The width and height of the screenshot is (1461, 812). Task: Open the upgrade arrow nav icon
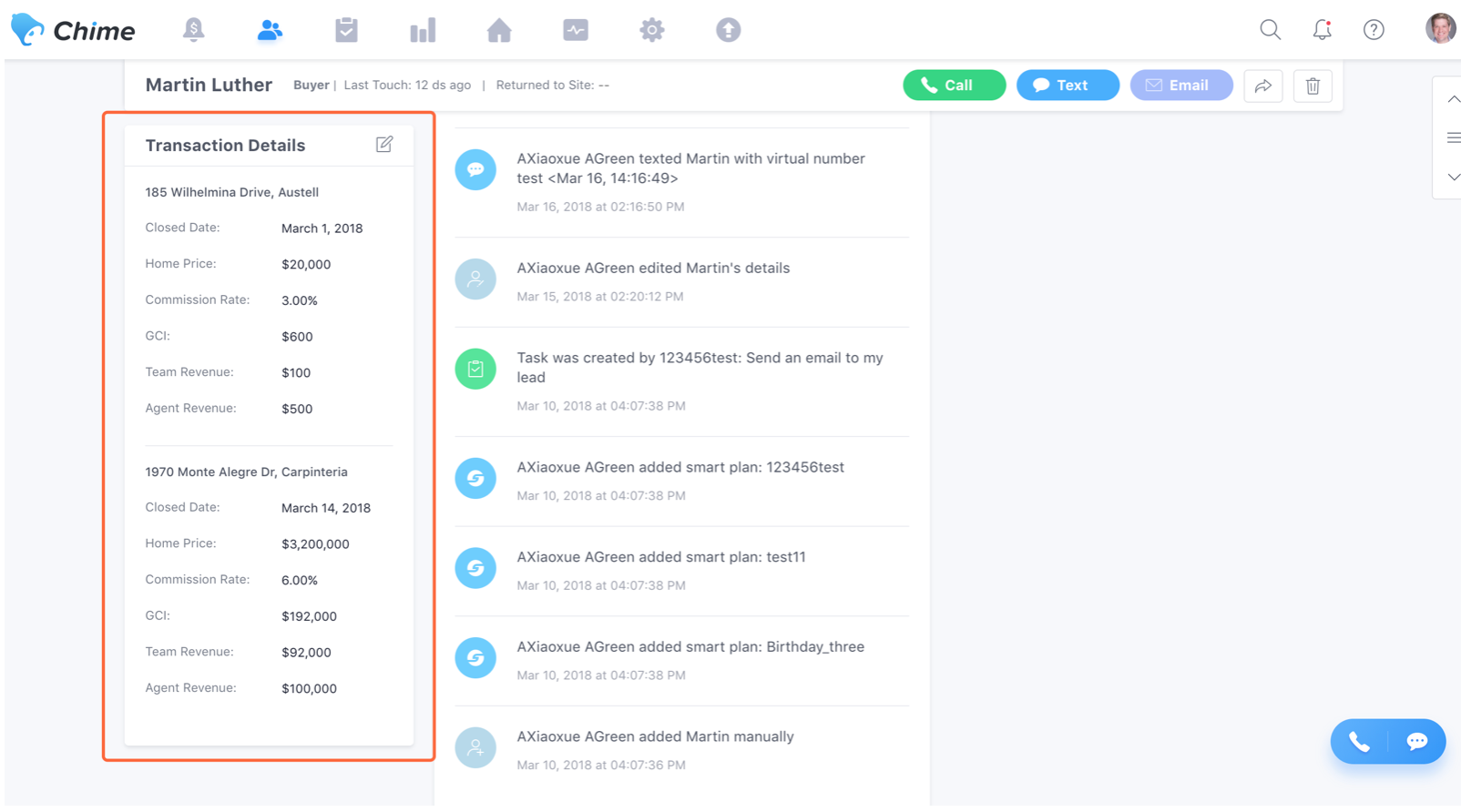[x=729, y=30]
